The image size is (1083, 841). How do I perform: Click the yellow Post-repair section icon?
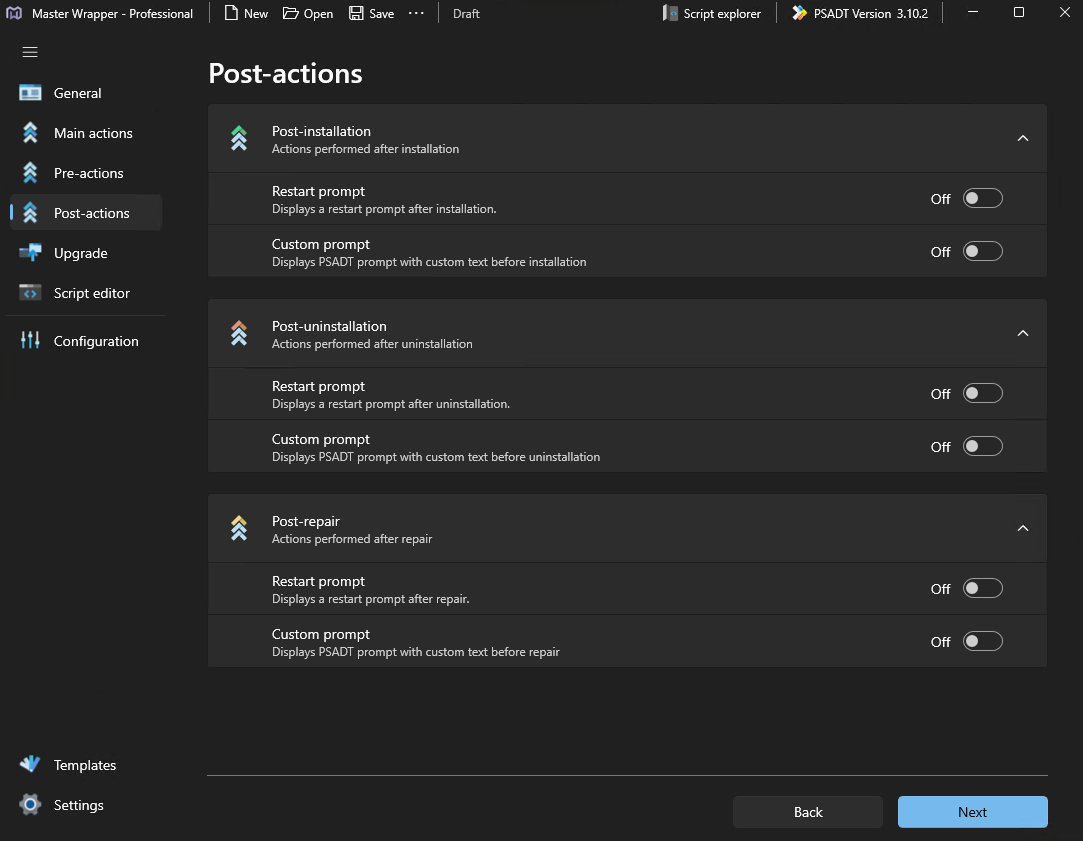(x=239, y=528)
